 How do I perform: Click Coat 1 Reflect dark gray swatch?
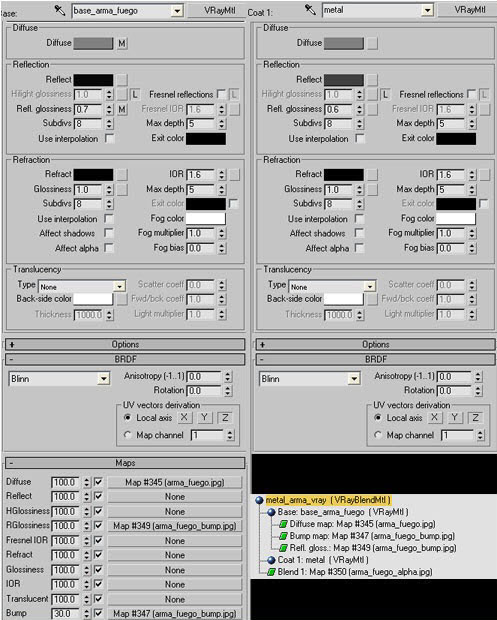pyautogui.click(x=344, y=80)
